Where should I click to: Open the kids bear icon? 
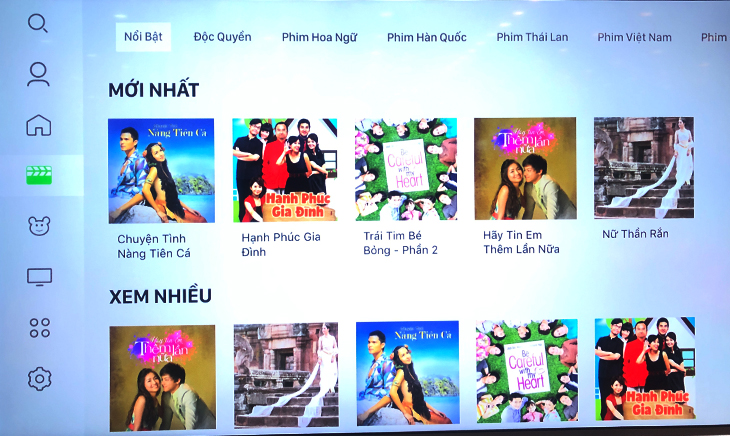[x=39, y=226]
